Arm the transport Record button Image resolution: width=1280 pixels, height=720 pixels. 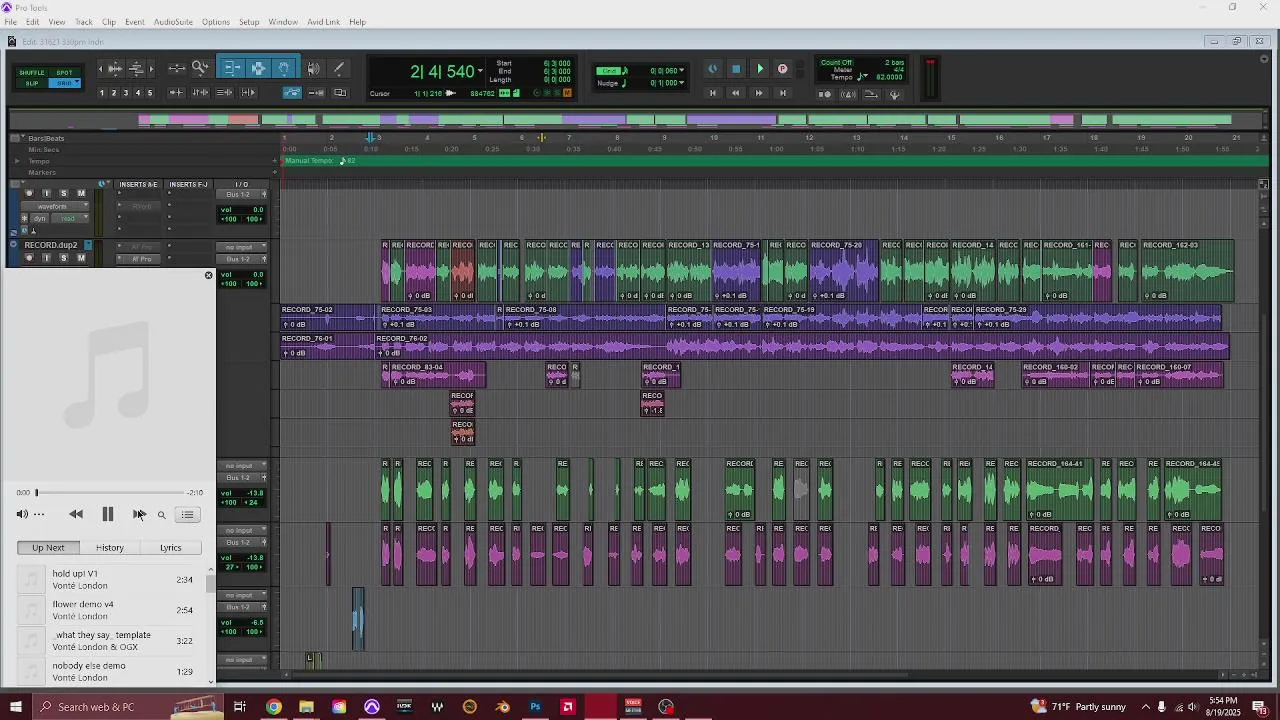(782, 69)
